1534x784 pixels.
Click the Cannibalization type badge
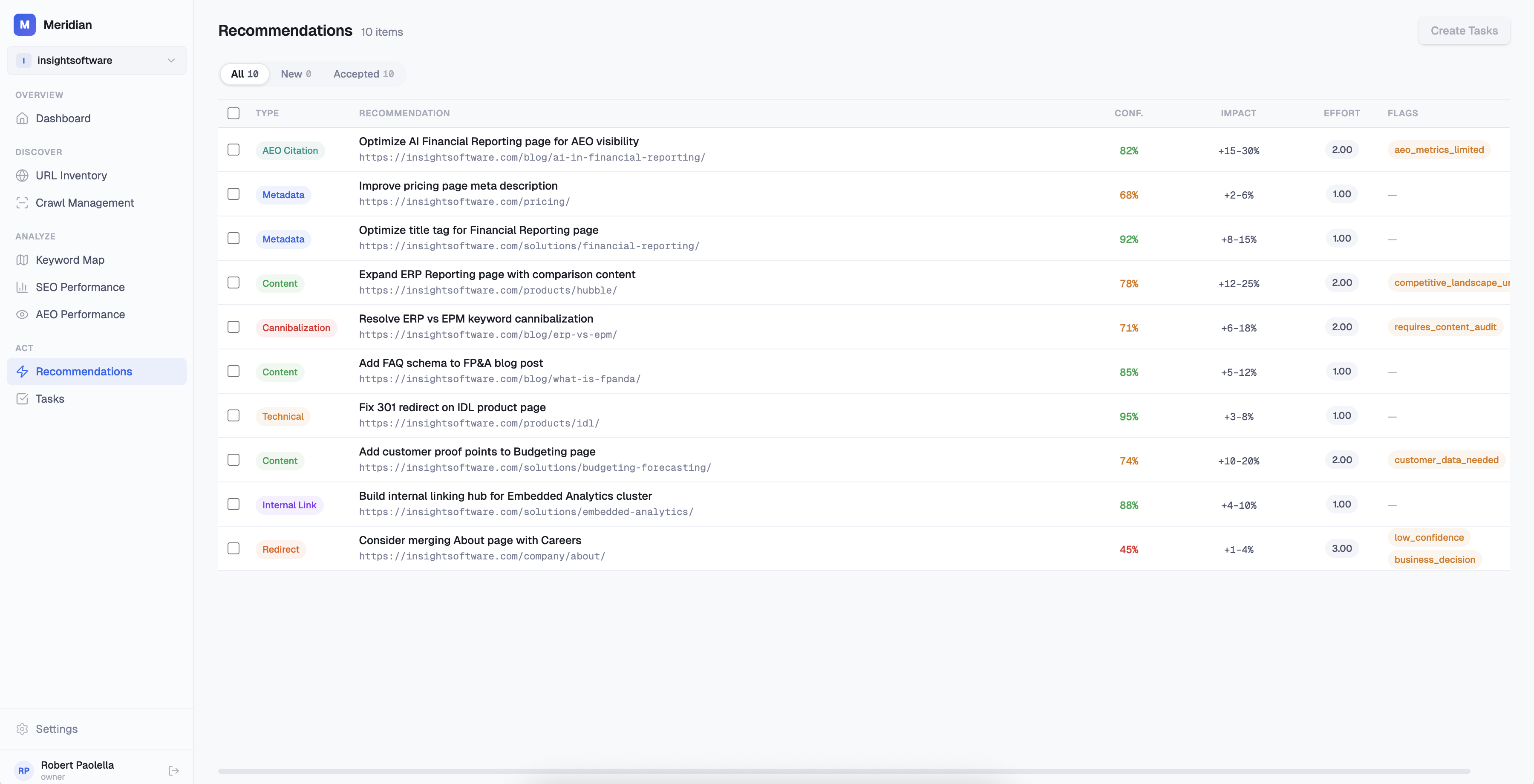coord(296,328)
